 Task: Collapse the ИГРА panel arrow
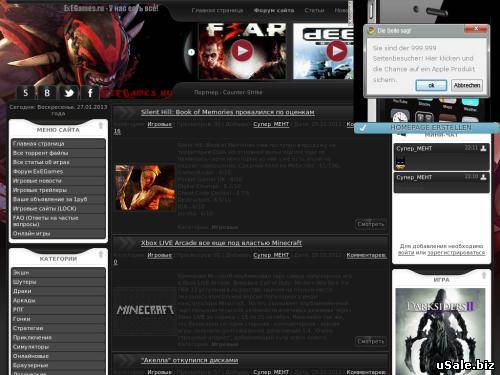coord(484,275)
